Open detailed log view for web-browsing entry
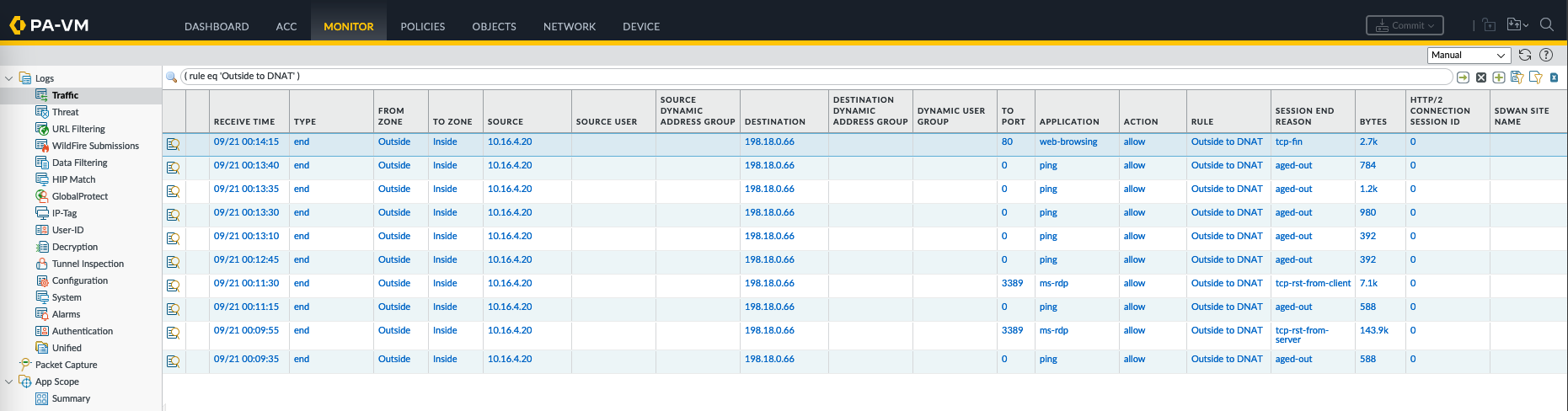 (173, 144)
